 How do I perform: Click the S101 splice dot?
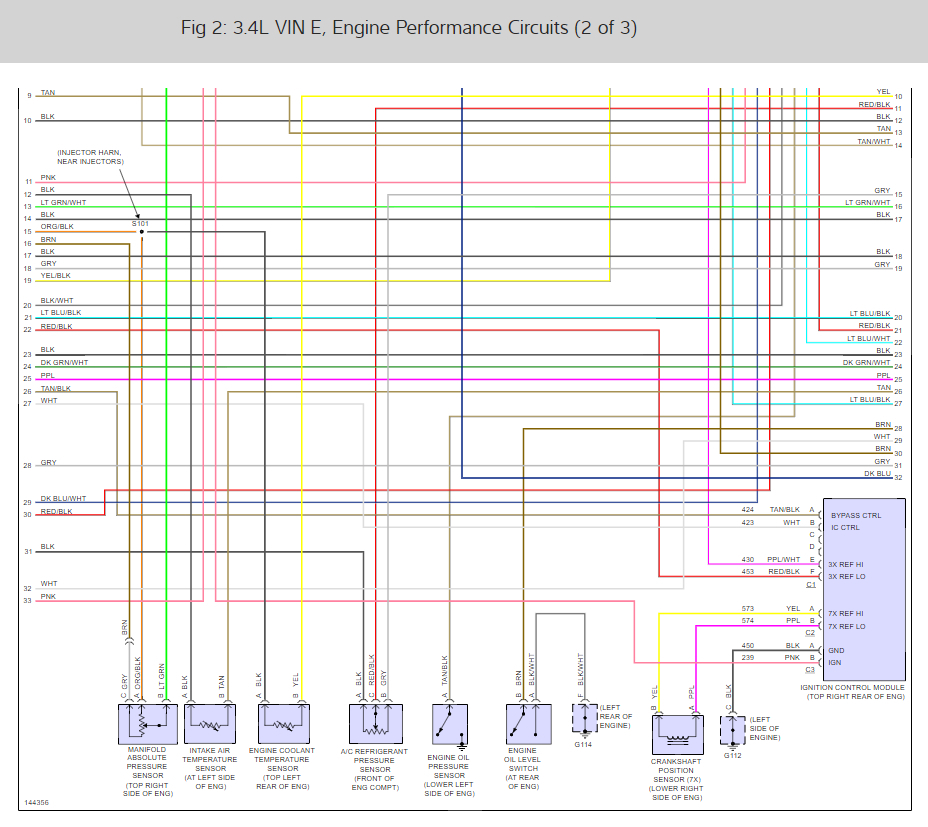click(x=141, y=231)
